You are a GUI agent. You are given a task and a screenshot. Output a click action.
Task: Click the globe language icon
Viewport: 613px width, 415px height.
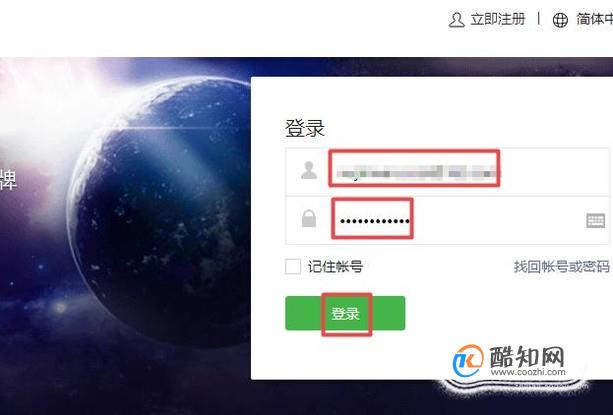(x=560, y=20)
